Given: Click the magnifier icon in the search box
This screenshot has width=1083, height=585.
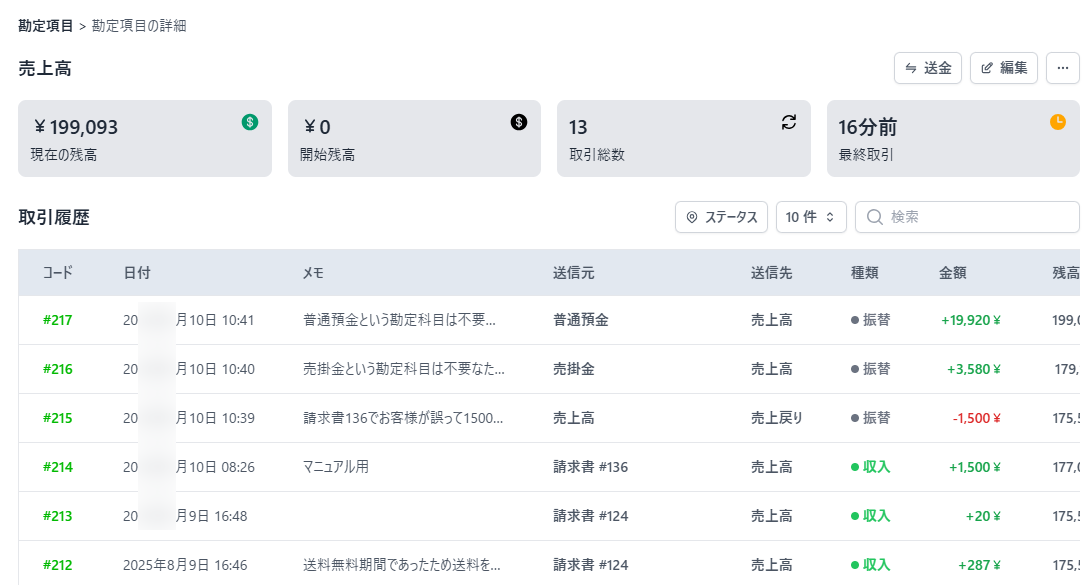Looking at the screenshot, I should click(874, 217).
